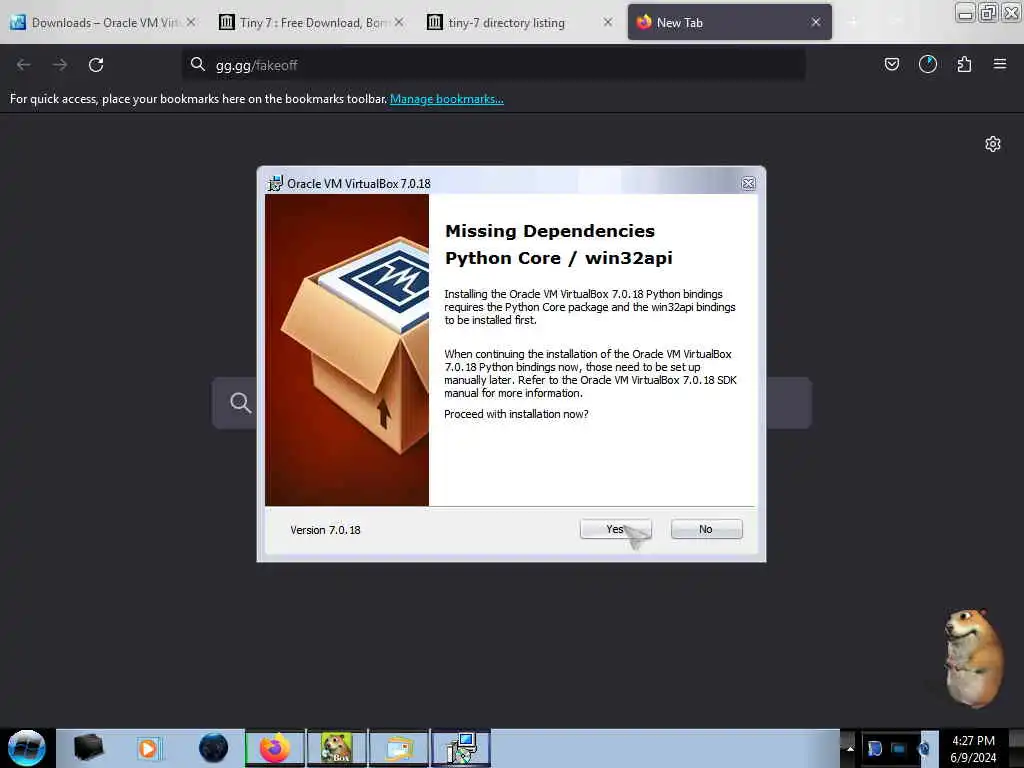The width and height of the screenshot is (1024, 768).
Task: Close the New Tab tab
Action: pyautogui.click(x=816, y=22)
